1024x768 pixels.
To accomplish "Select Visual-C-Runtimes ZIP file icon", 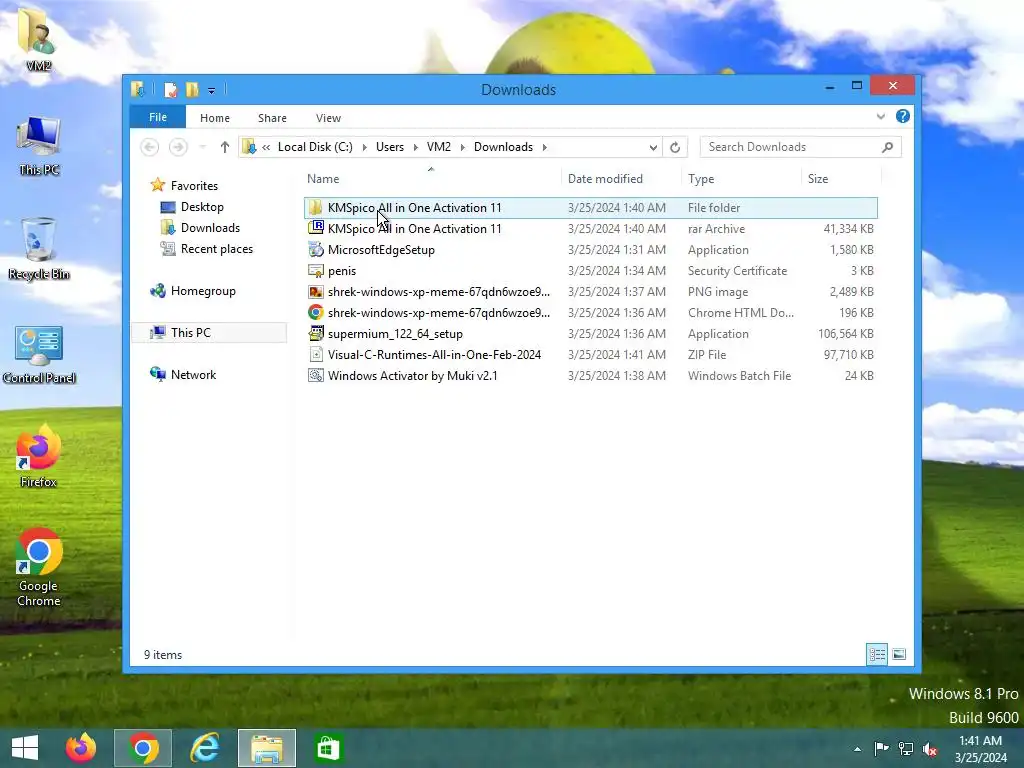I will tap(315, 354).
